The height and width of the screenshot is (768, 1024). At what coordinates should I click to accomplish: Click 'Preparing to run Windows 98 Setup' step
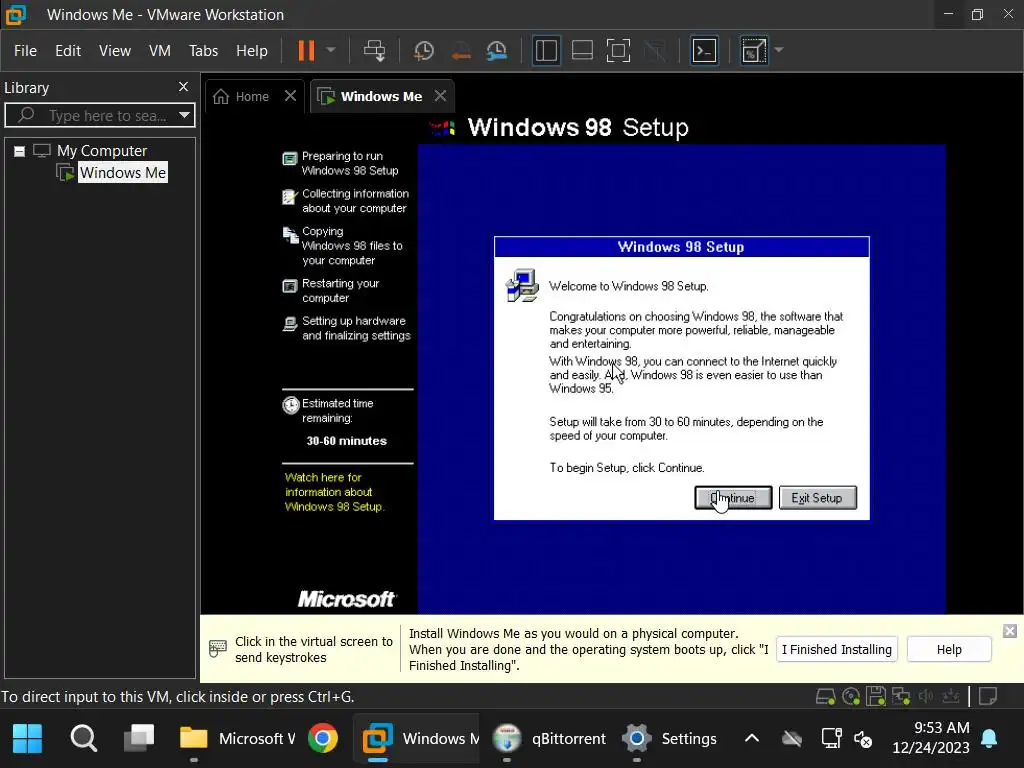(349, 163)
